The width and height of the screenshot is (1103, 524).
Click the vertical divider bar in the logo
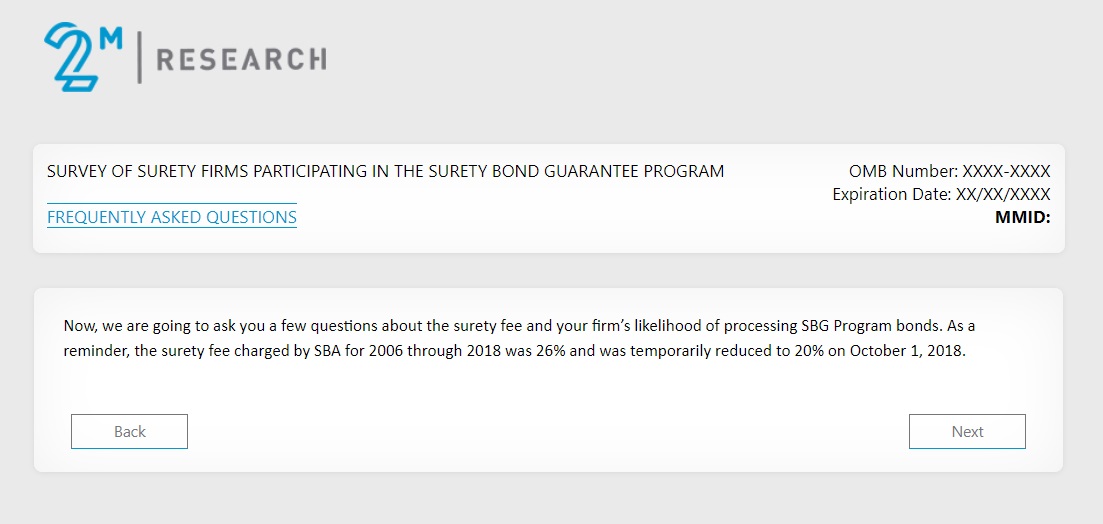[x=139, y=58]
